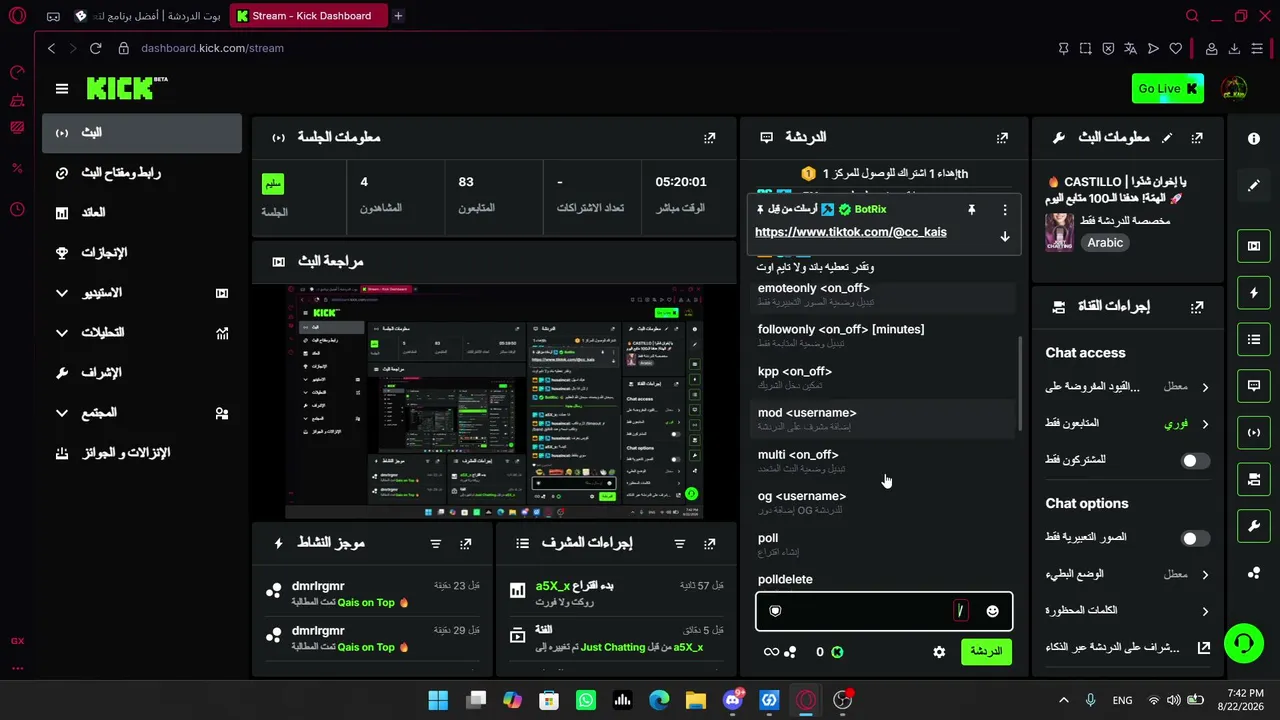Viewport: 1280px width, 720px height.
Task: Open الوضع البطيء slow mode setting
Action: (x=1128, y=575)
